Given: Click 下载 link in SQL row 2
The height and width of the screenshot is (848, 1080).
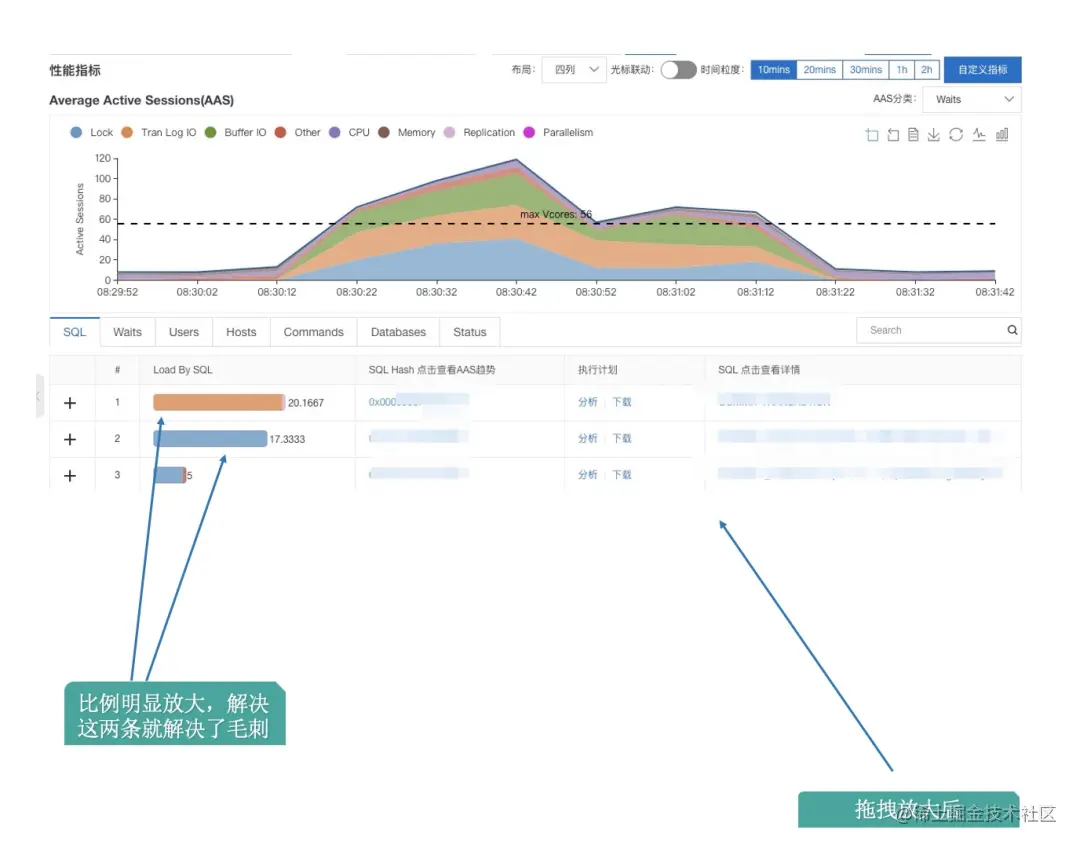Looking at the screenshot, I should [621, 439].
